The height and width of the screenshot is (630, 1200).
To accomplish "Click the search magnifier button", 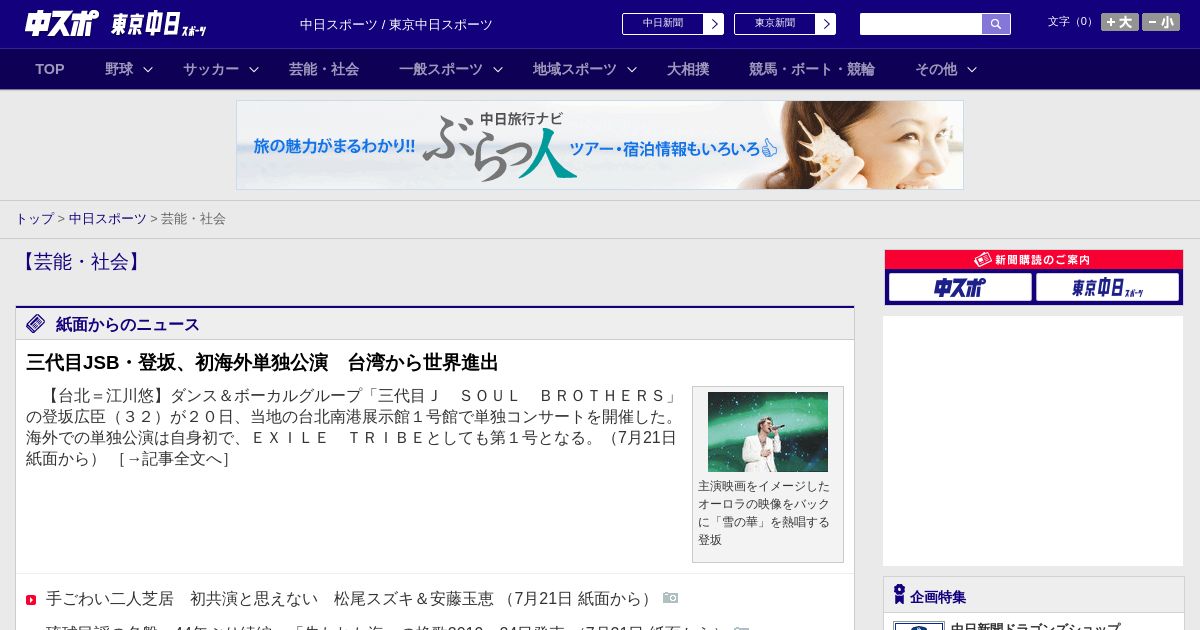I will tap(996, 24).
